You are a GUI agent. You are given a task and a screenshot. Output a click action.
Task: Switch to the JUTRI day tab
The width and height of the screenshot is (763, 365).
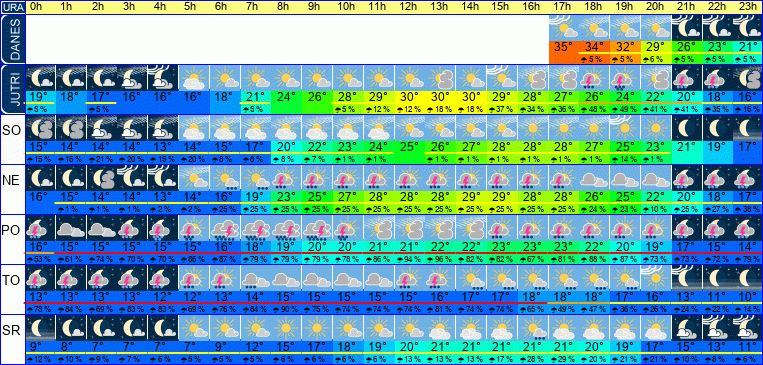12,89
